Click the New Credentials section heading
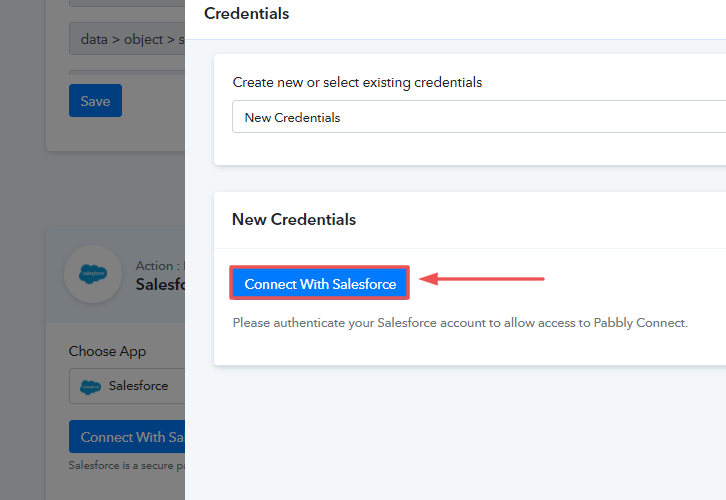Image resolution: width=726 pixels, height=500 pixels. 294,219
